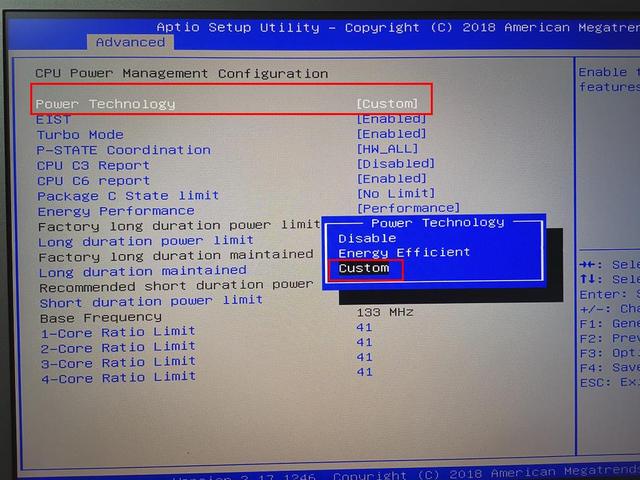Select Long duration power limit entry
The width and height of the screenshot is (640, 480).
point(146,241)
